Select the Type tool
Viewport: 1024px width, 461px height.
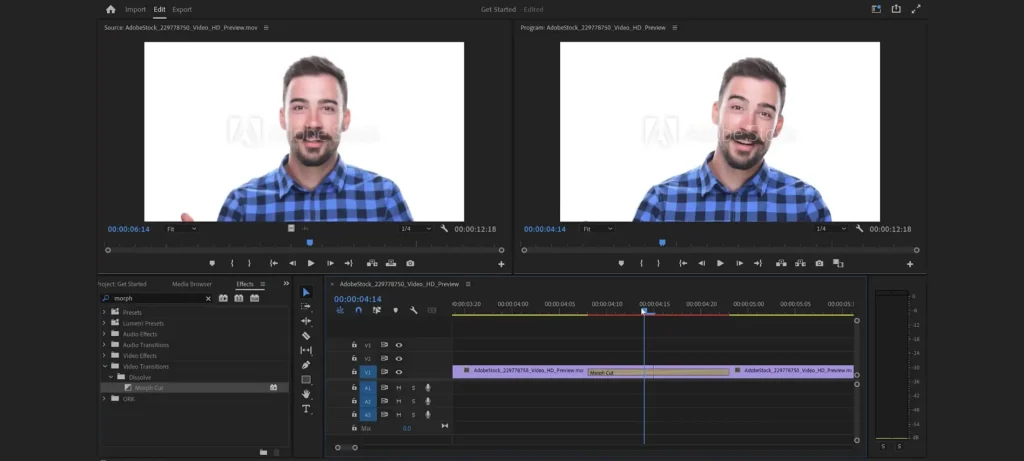click(x=306, y=409)
